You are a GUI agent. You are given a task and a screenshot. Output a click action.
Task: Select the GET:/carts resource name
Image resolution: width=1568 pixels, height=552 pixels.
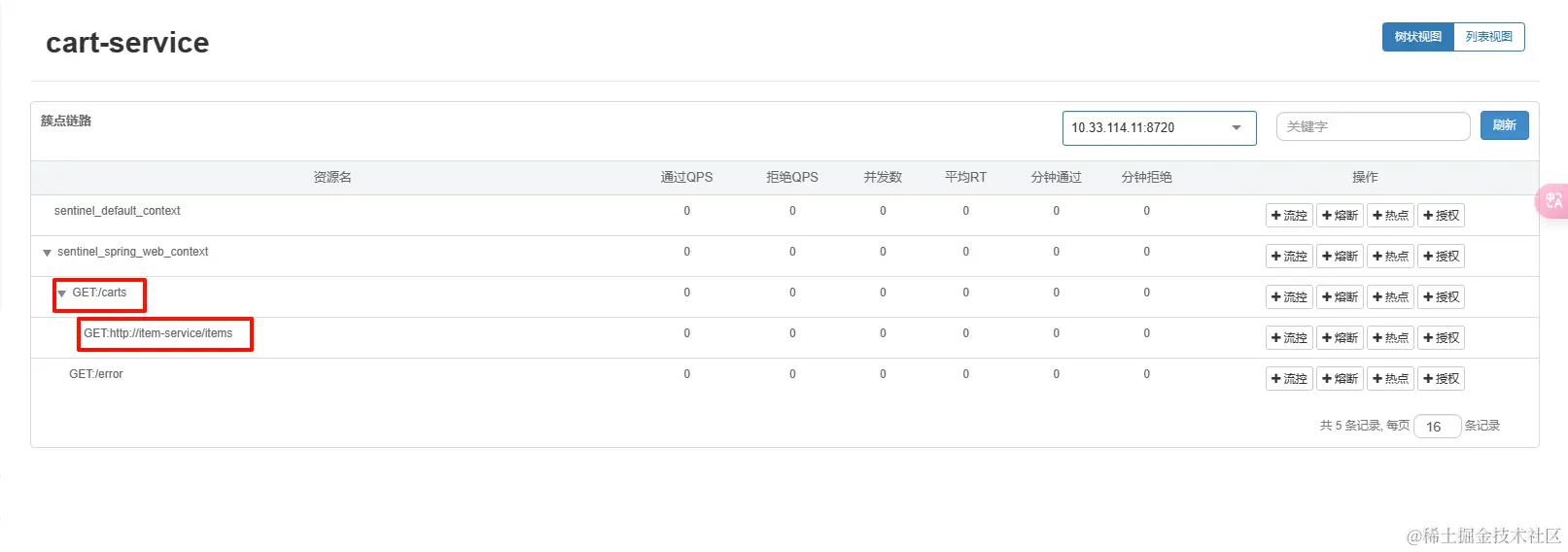(99, 293)
